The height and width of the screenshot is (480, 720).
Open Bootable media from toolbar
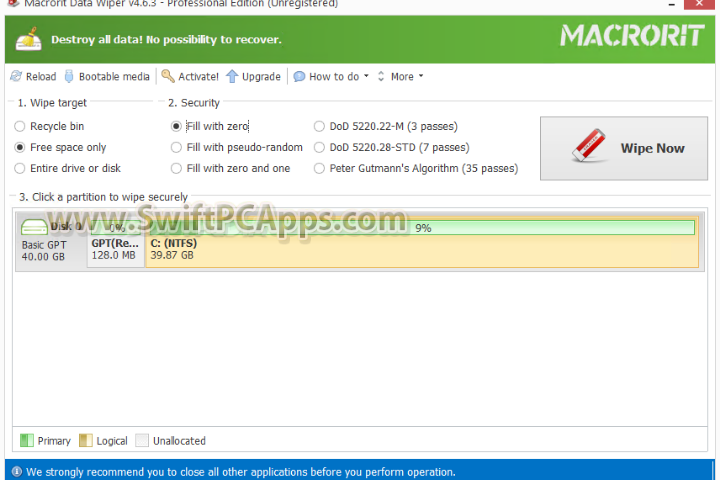pyautogui.click(x=107, y=76)
